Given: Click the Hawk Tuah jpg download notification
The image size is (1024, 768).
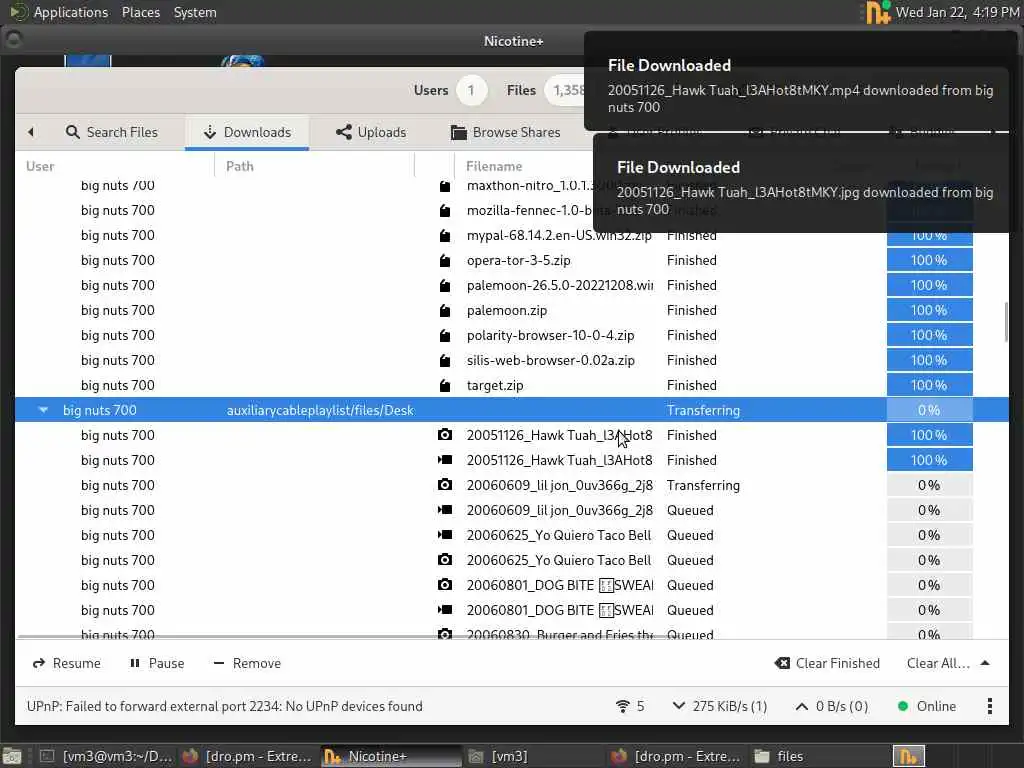Looking at the screenshot, I should 805,184.
